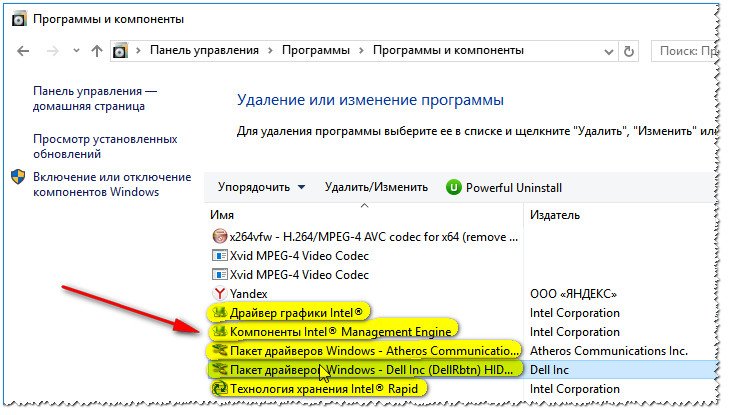Click Удалить/Изменить in the toolbar

point(376,187)
